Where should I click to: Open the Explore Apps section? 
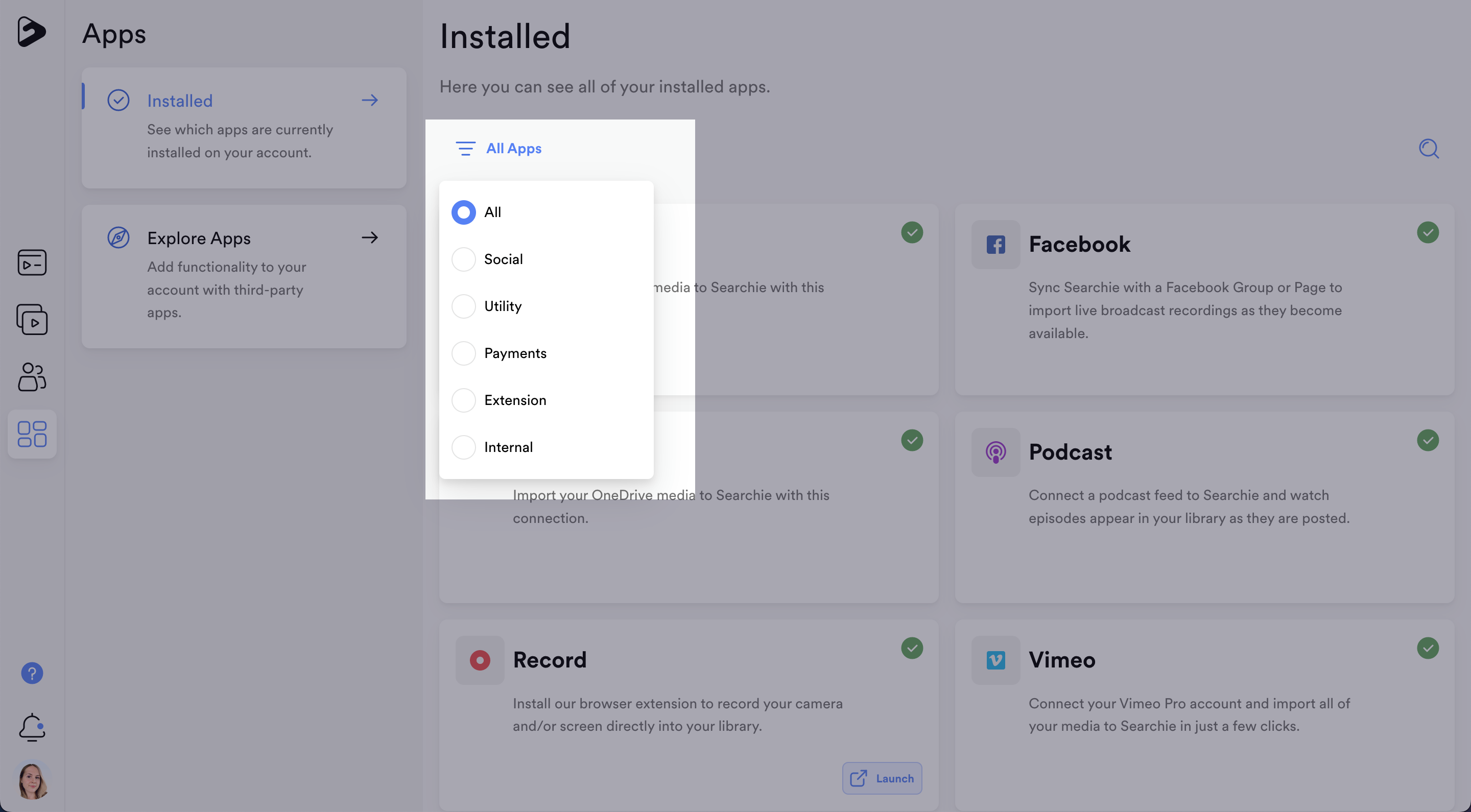pyautogui.click(x=199, y=238)
